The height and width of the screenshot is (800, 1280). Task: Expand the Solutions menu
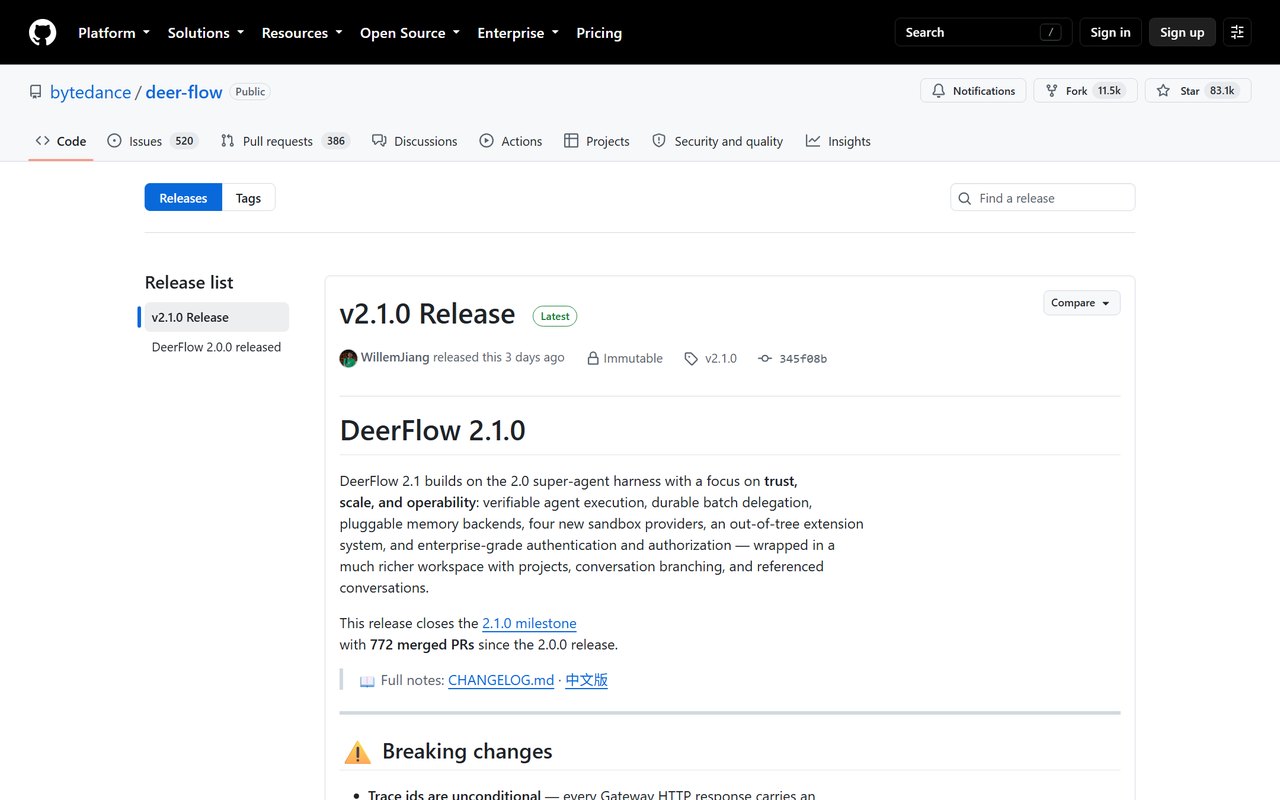pyautogui.click(x=205, y=32)
